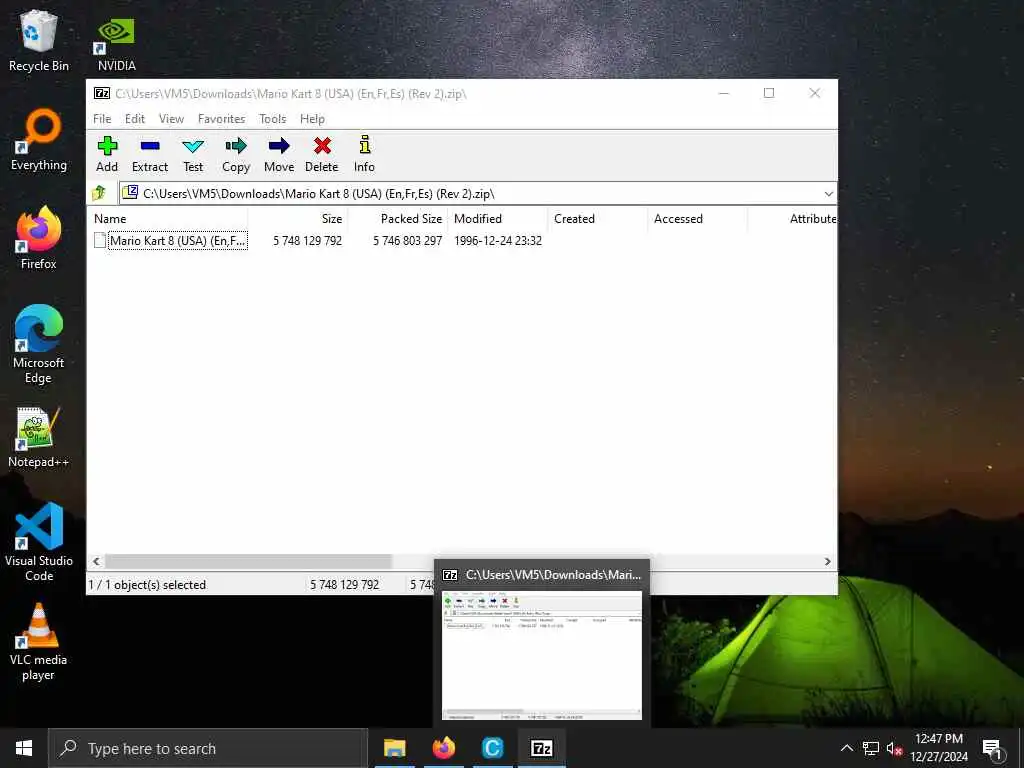The width and height of the screenshot is (1024, 768).
Task: Click the Extract toolbar icon
Action: coord(150,146)
